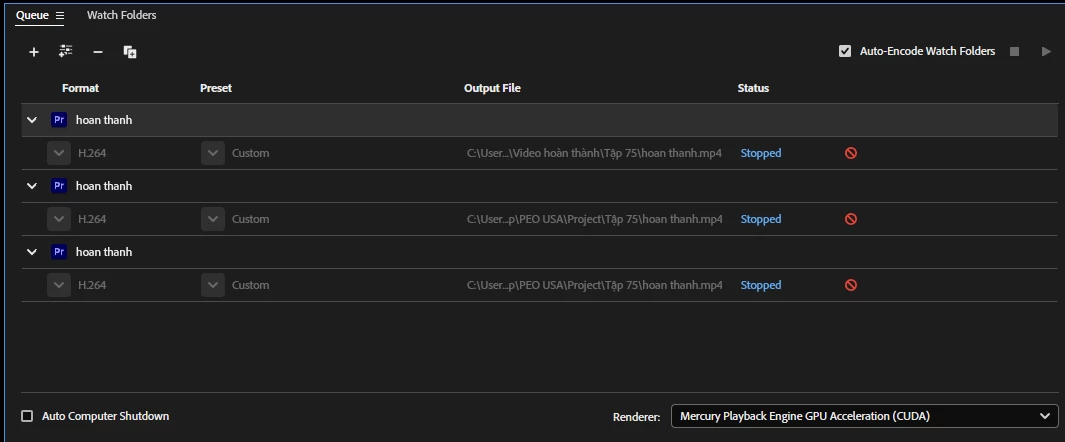Click the red stopped icon in third job
The image size is (1065, 442).
pyautogui.click(x=850, y=285)
